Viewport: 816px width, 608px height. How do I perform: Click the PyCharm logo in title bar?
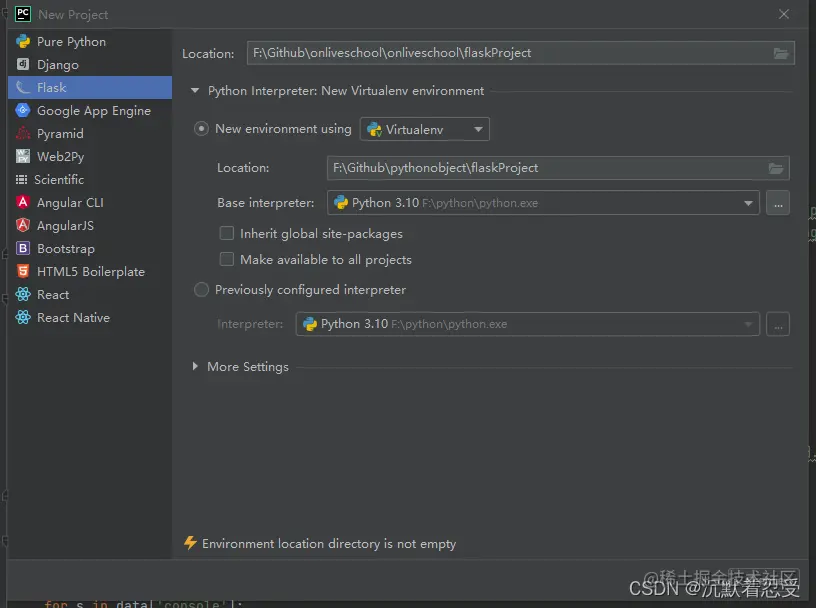click(x=23, y=14)
